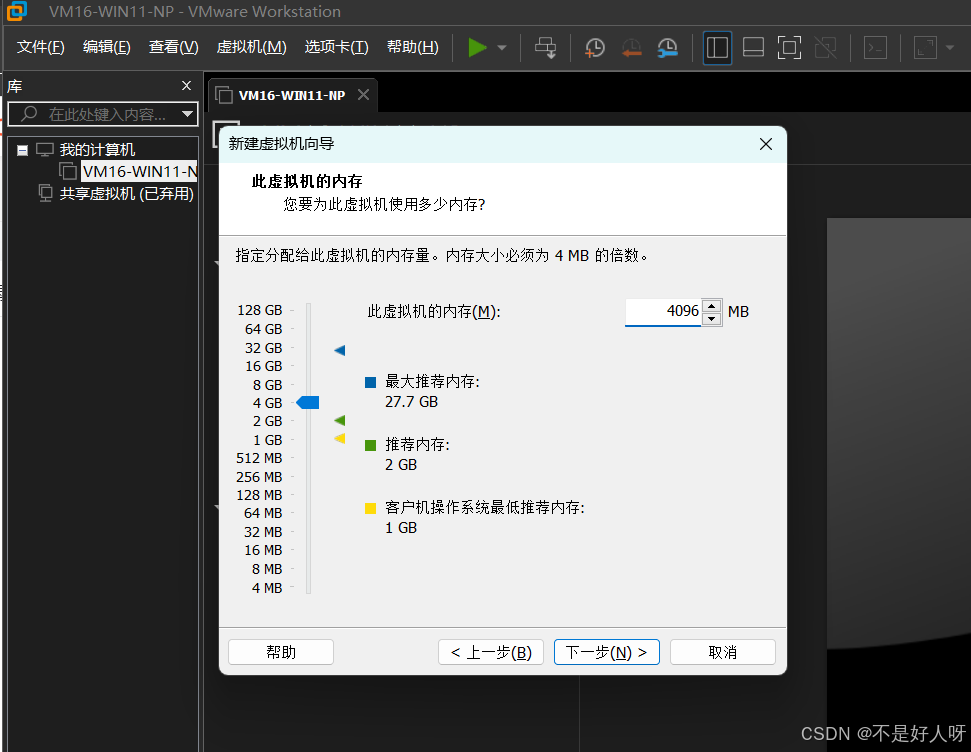
Task: Open the 编辑(E) menu
Action: (107, 47)
